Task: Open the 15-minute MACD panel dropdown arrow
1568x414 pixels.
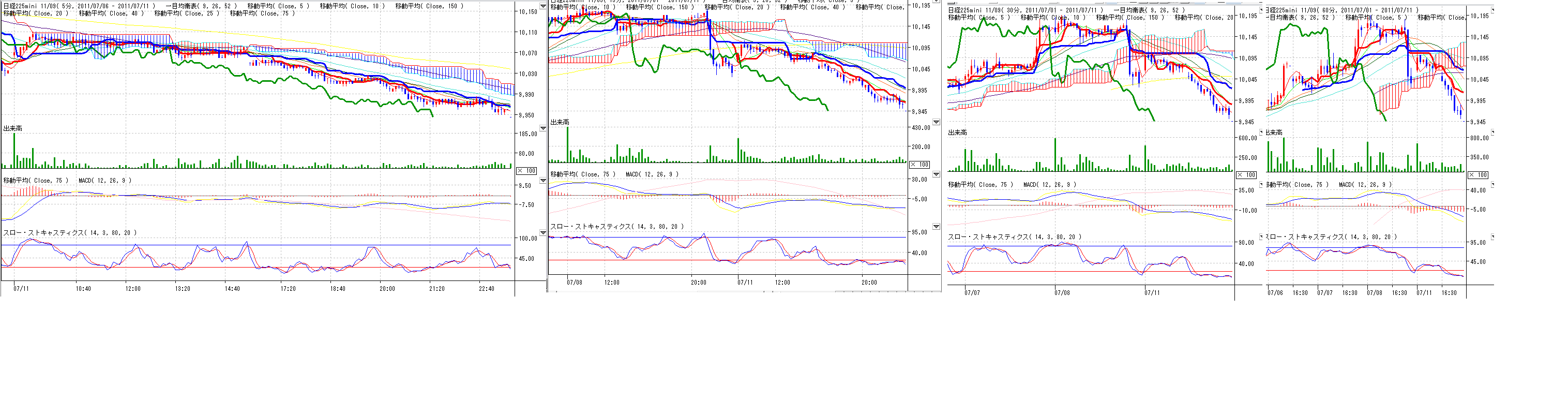Action: (x=936, y=175)
